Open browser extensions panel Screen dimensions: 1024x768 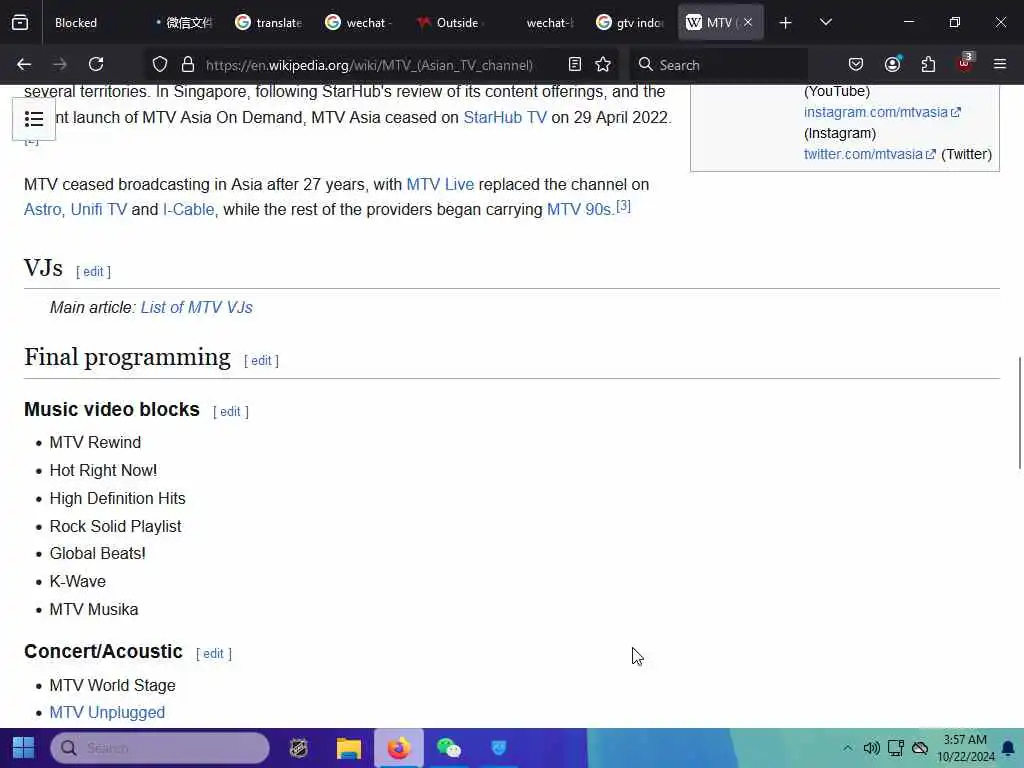tap(928, 65)
